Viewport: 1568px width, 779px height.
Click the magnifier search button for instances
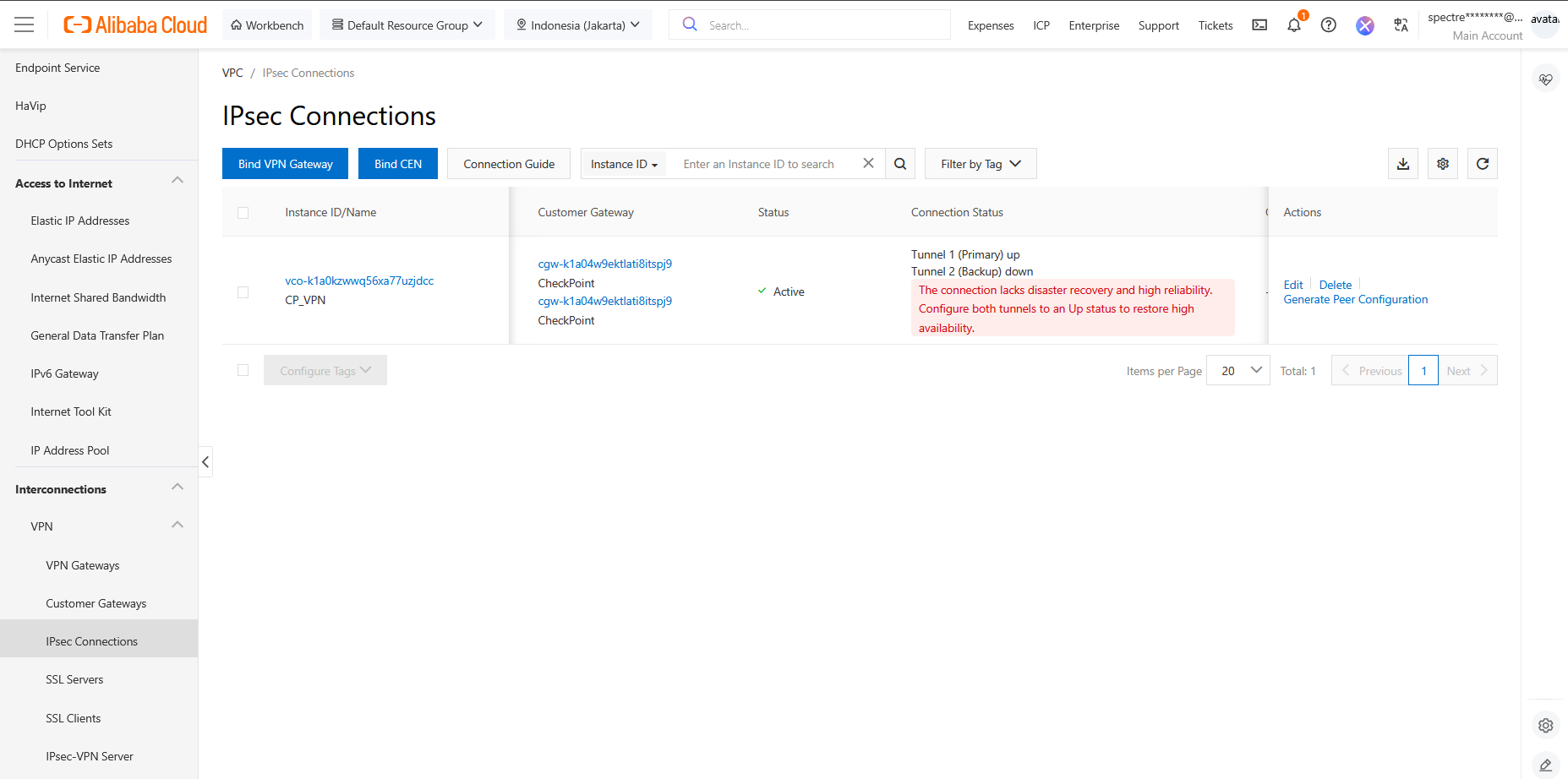point(900,164)
